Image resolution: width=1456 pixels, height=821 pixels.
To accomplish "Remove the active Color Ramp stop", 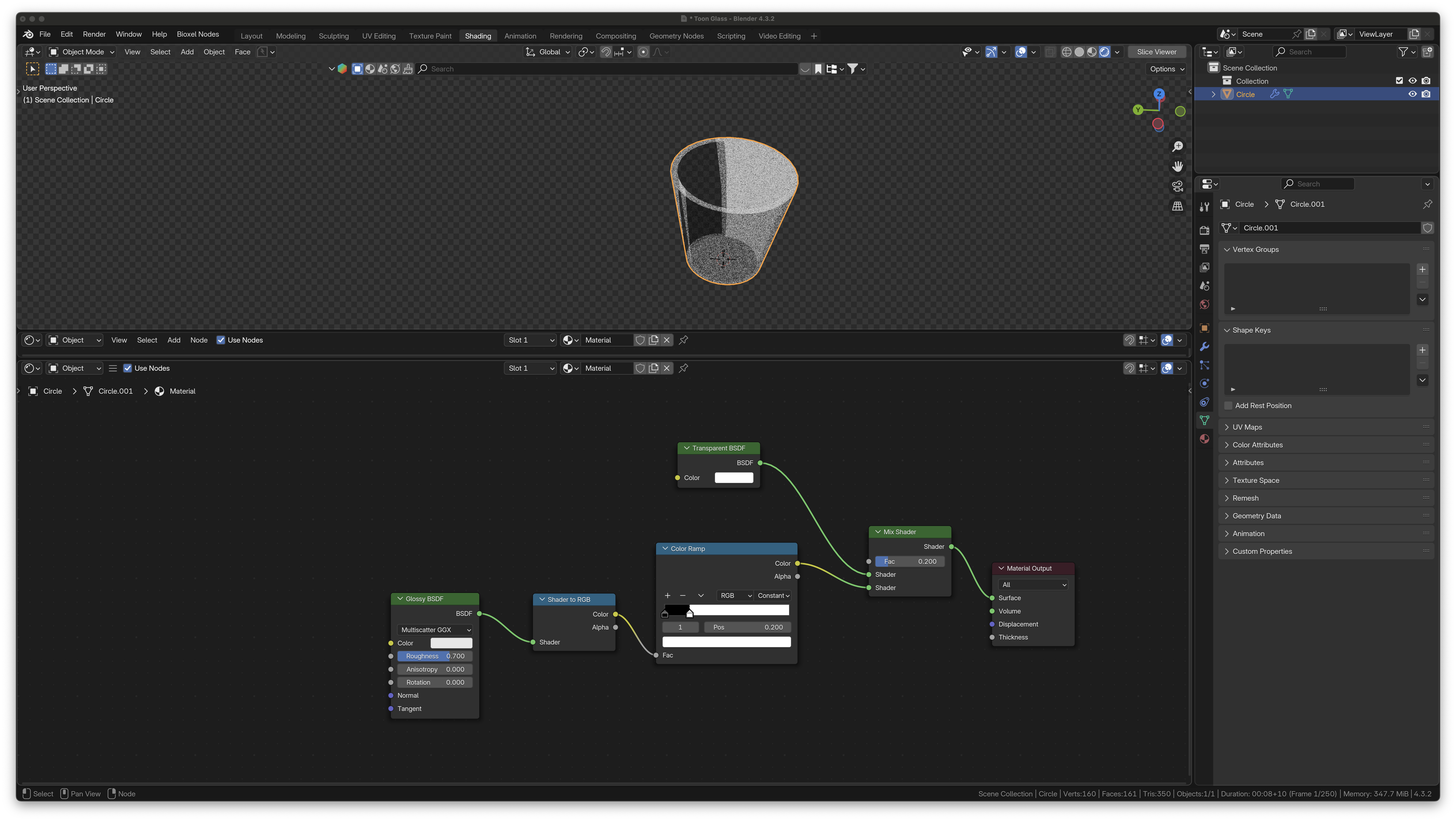I will 683,596.
